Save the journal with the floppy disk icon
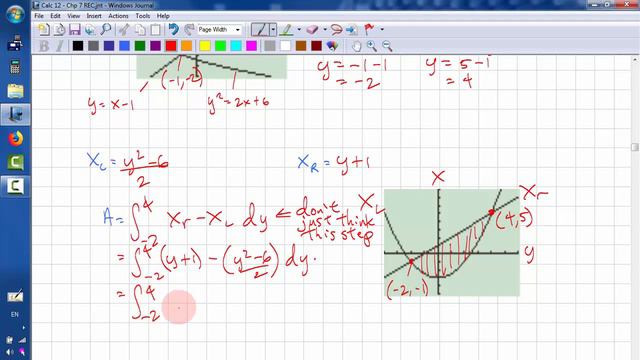640x360 pixels. pyautogui.click(x=75, y=29)
